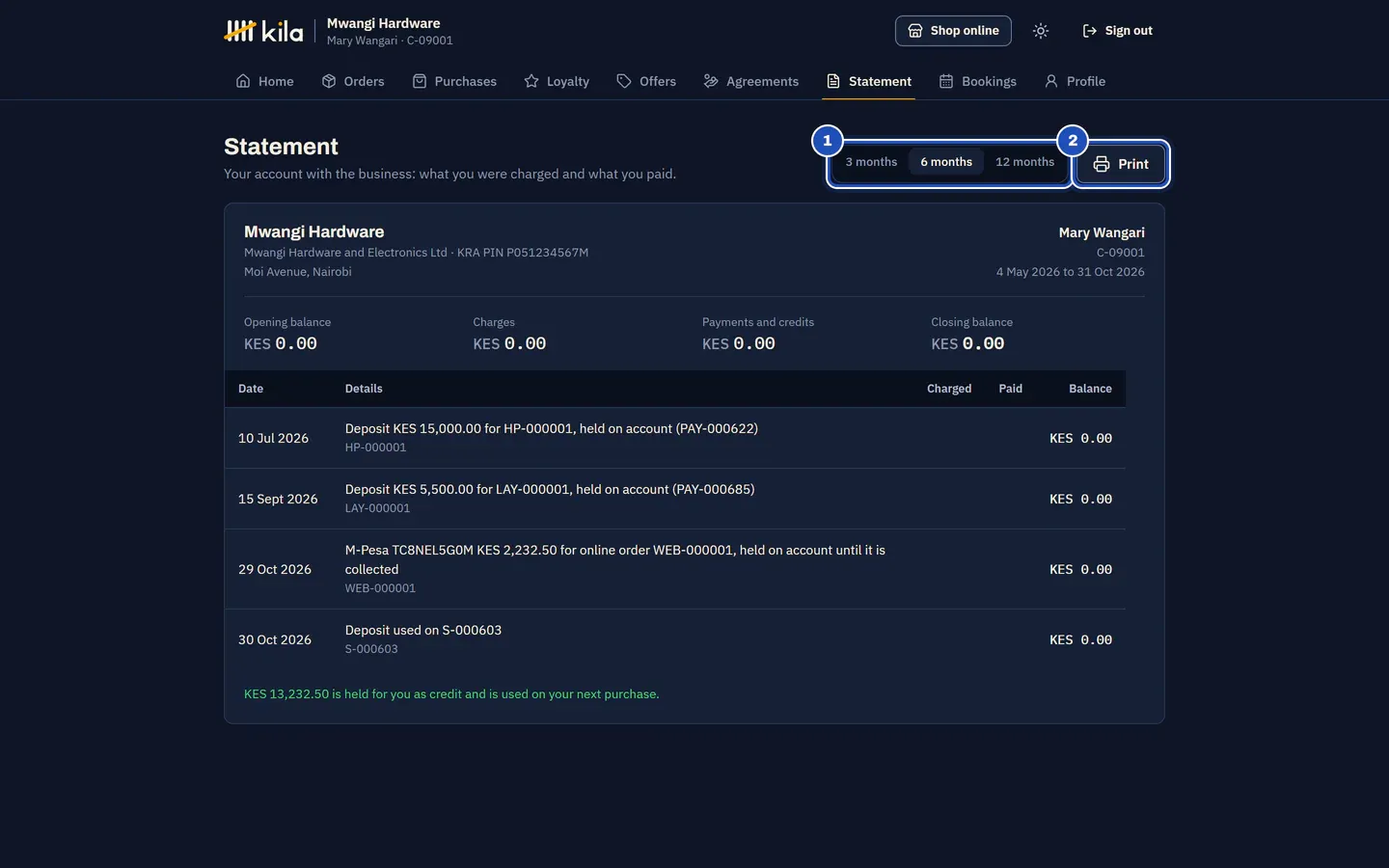Switch to the 12 months period
The height and width of the screenshot is (868, 1389).
click(x=1024, y=162)
